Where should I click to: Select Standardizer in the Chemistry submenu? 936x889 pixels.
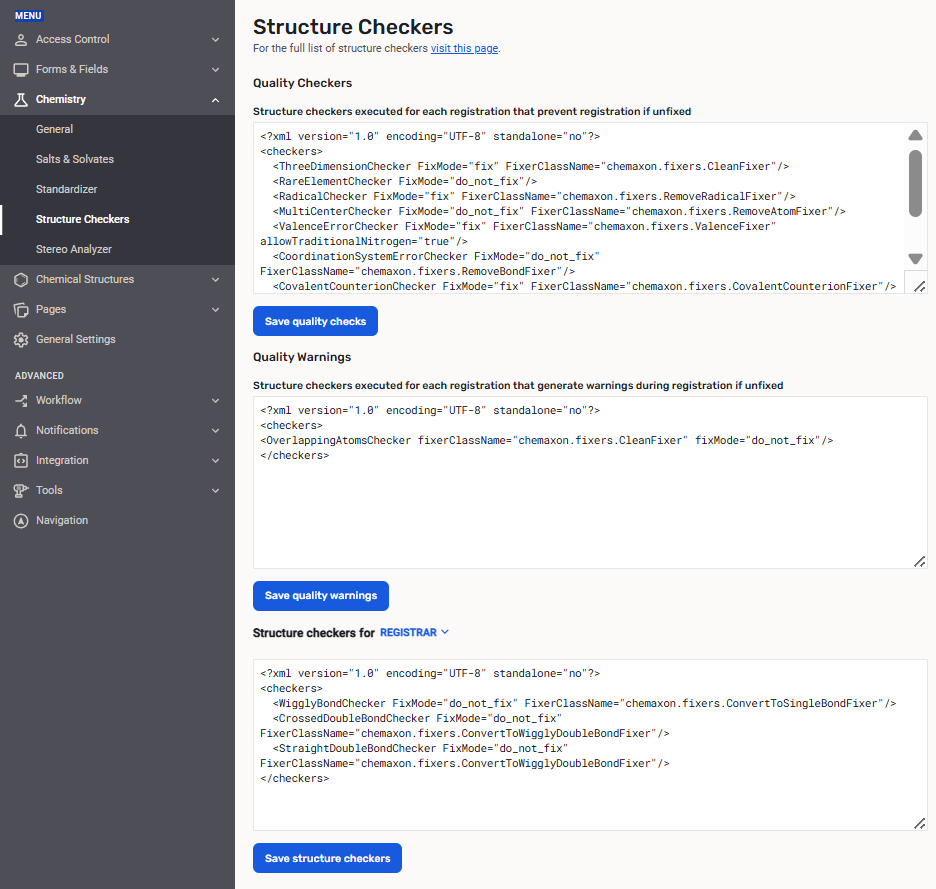(x=66, y=190)
